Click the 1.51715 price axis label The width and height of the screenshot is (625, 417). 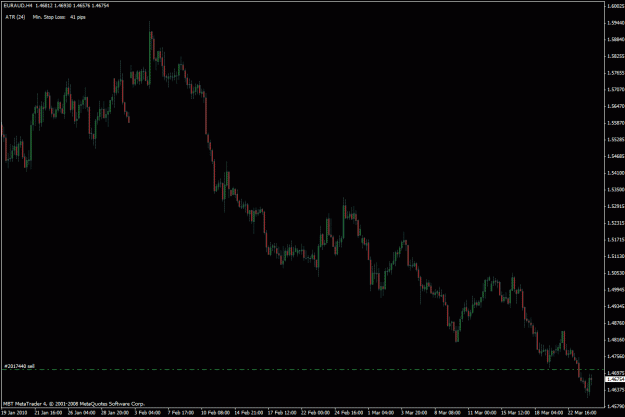coord(616,240)
